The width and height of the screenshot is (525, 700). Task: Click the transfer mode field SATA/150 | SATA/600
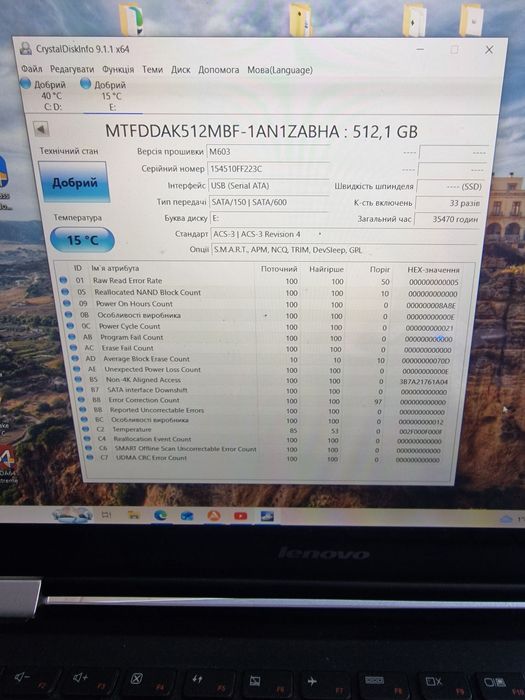pos(268,202)
